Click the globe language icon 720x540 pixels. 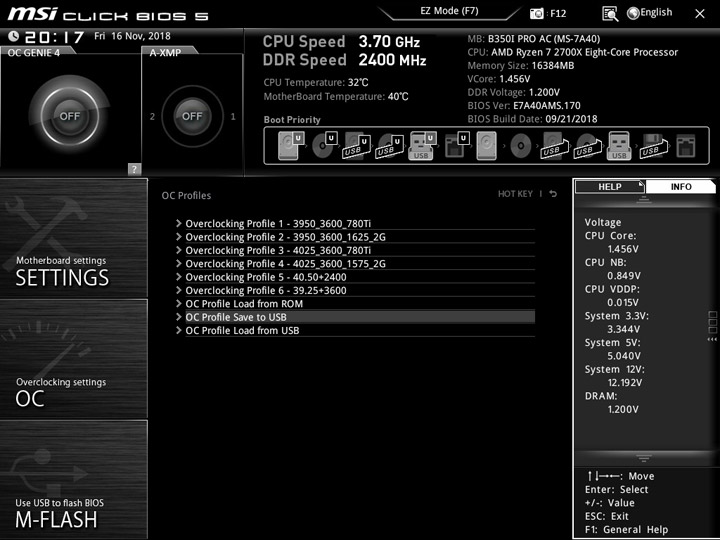[633, 13]
